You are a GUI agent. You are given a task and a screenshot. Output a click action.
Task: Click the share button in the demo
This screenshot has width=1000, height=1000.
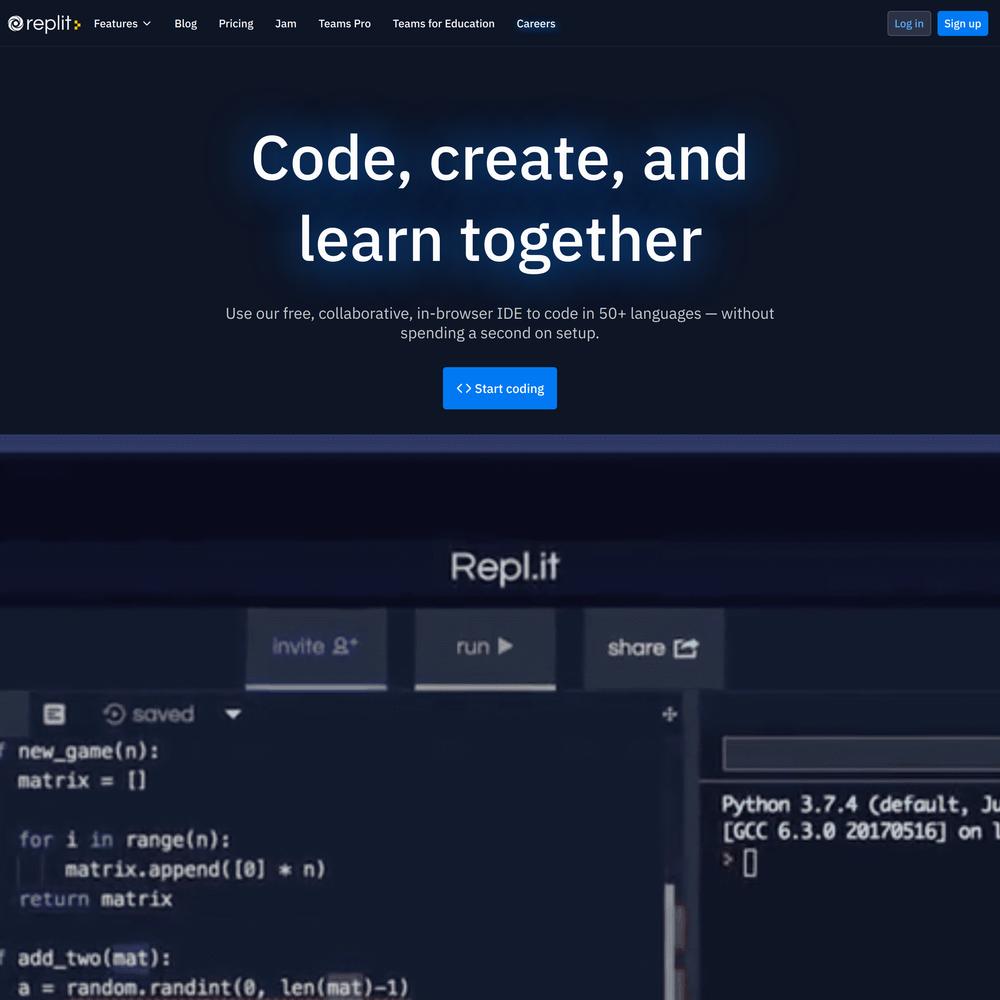tap(654, 648)
